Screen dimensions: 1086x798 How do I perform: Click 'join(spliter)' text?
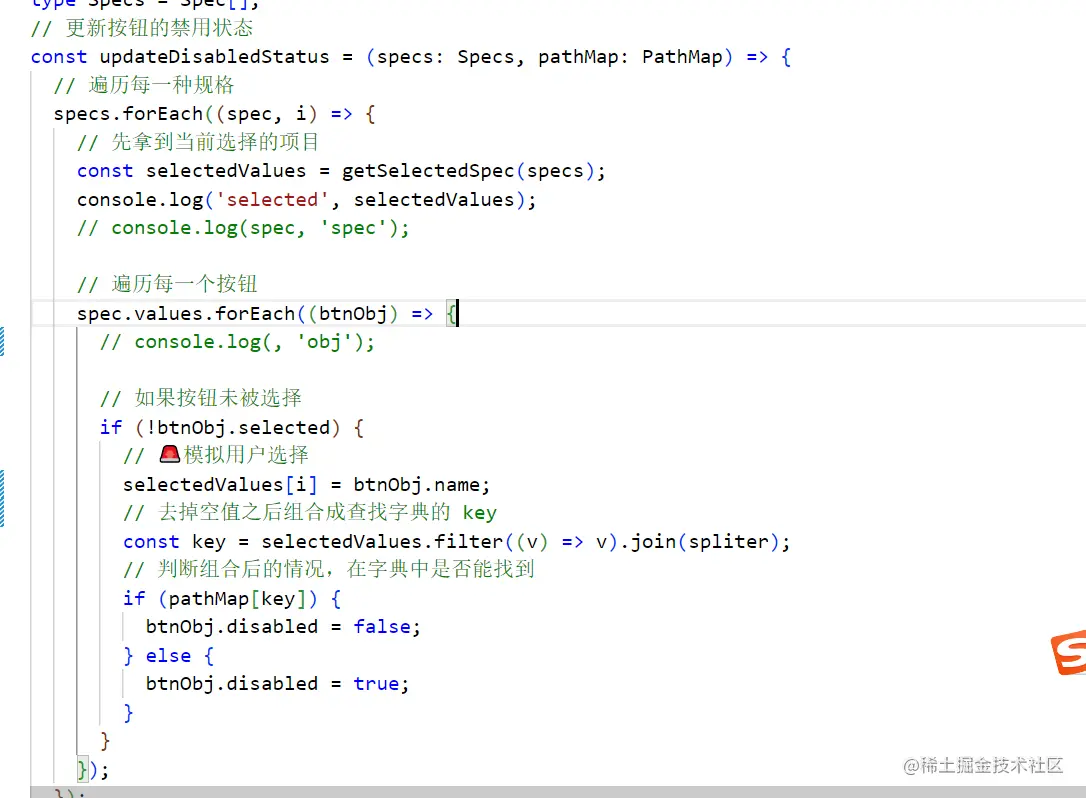click(x=705, y=542)
